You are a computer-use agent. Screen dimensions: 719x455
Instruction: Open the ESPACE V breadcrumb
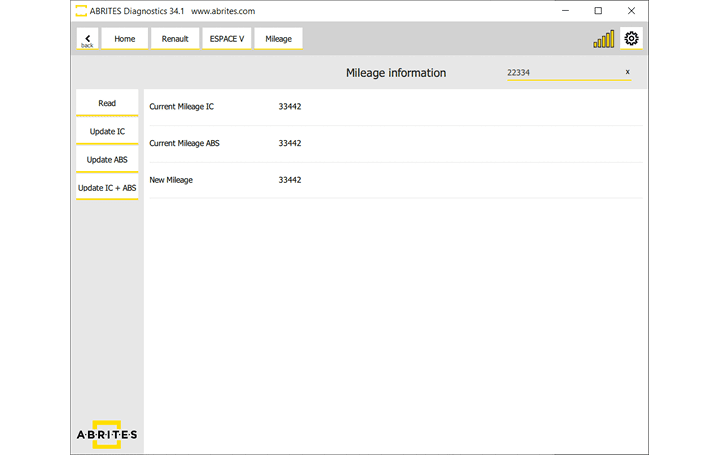[227, 39]
